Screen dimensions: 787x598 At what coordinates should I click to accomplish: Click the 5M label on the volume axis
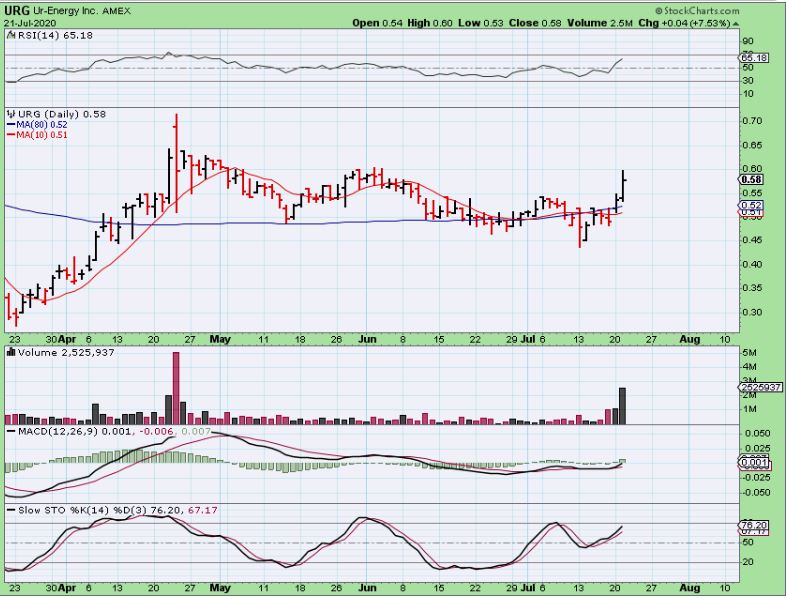point(750,353)
